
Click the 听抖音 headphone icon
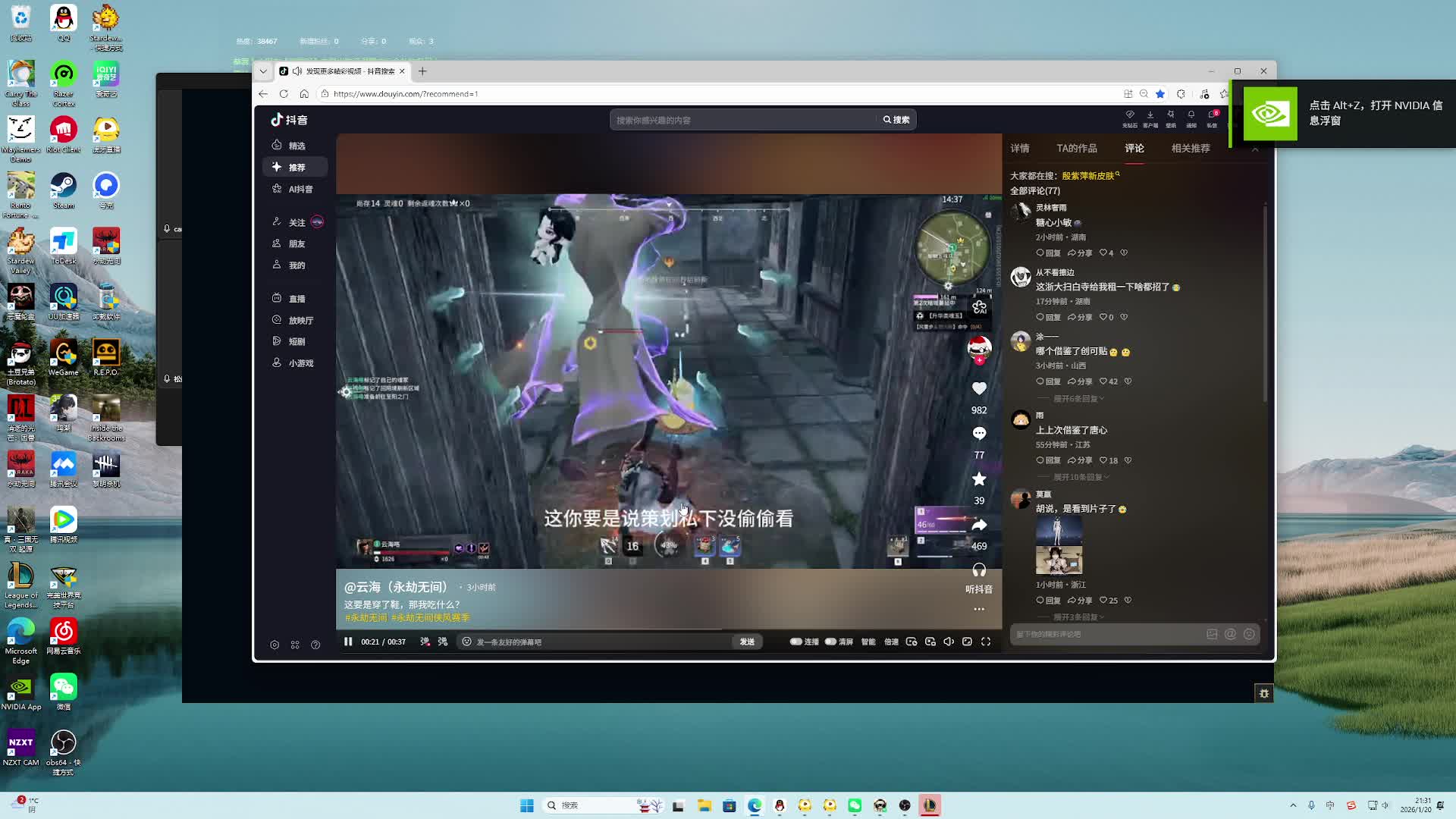coord(979,570)
